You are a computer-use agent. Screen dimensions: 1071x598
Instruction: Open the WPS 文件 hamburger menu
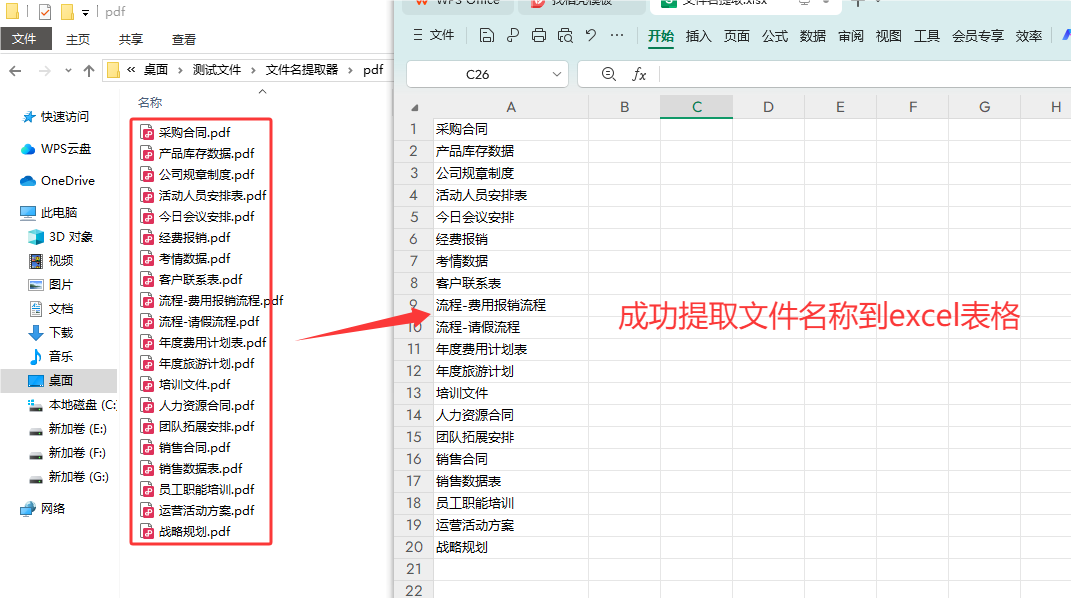(x=434, y=35)
